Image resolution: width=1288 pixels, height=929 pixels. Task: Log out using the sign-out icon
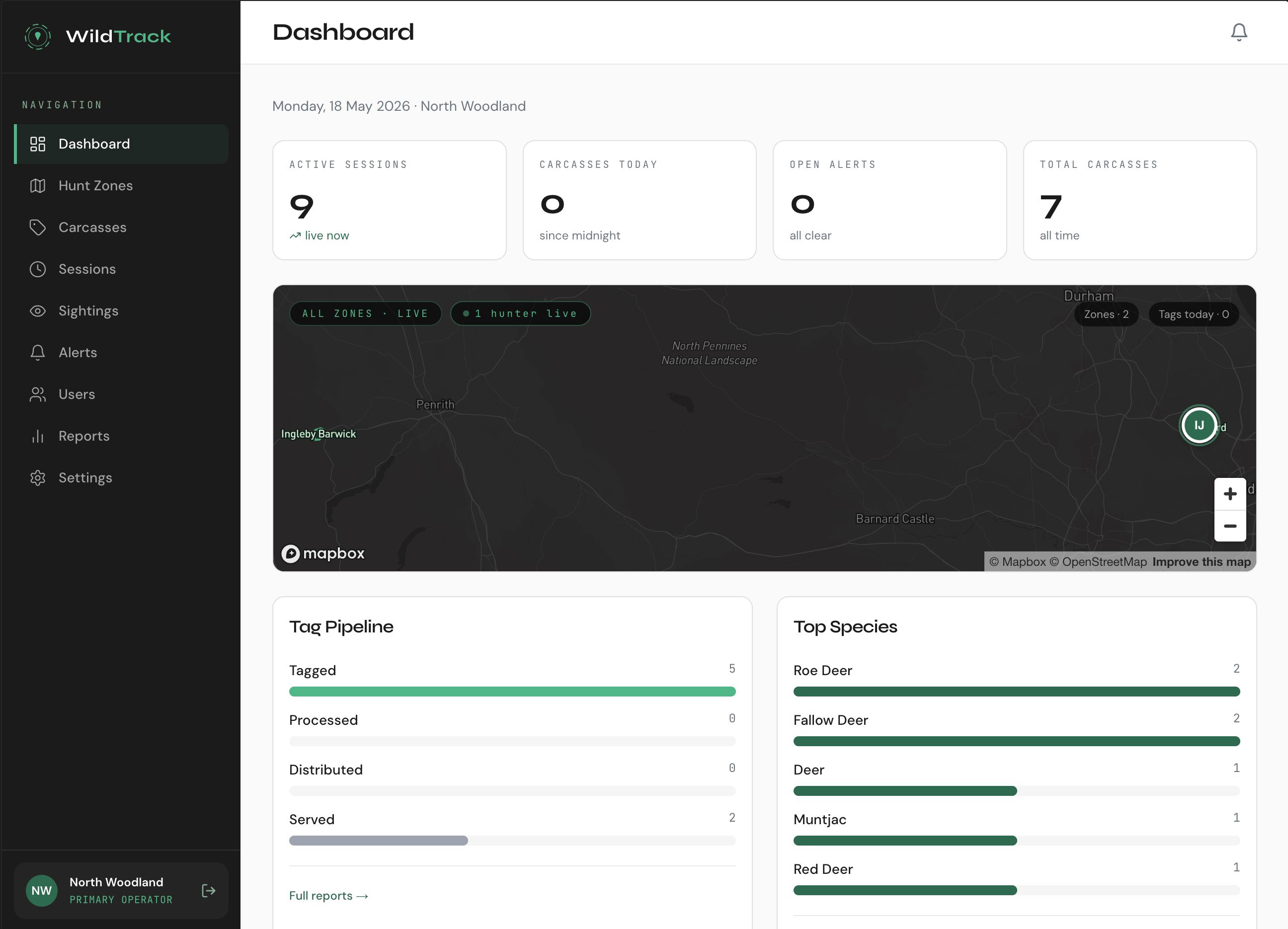[x=208, y=890]
